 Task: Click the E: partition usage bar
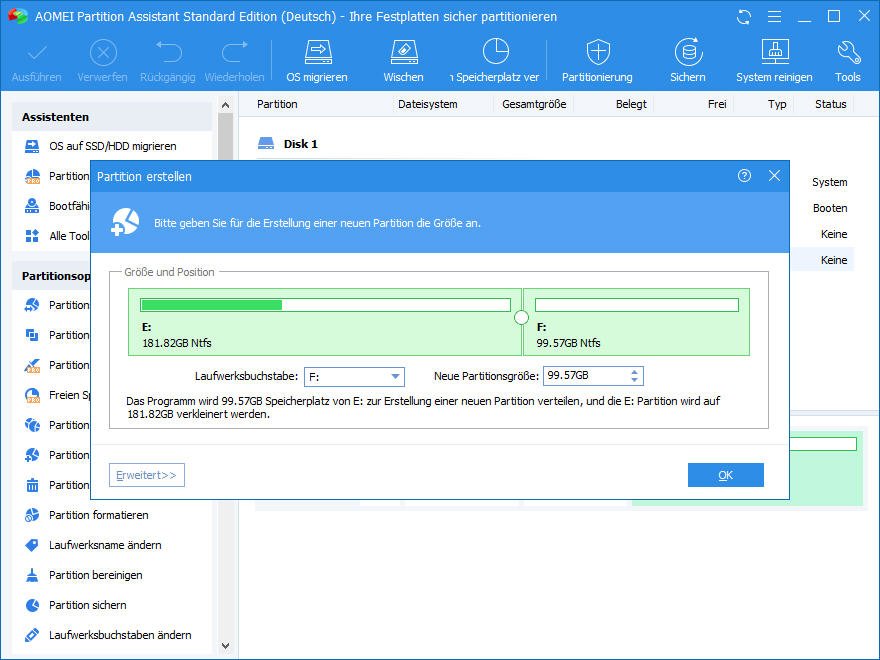pyautogui.click(x=325, y=305)
